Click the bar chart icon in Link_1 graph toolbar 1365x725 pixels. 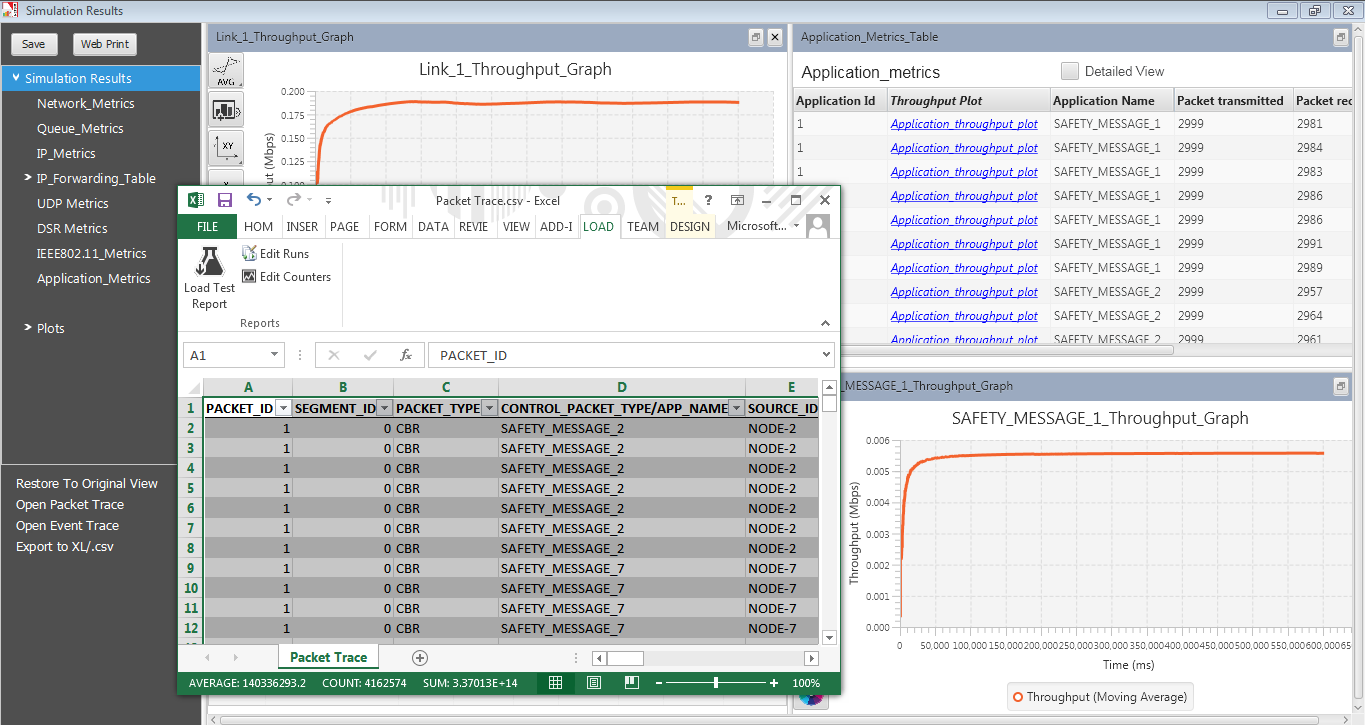point(226,110)
